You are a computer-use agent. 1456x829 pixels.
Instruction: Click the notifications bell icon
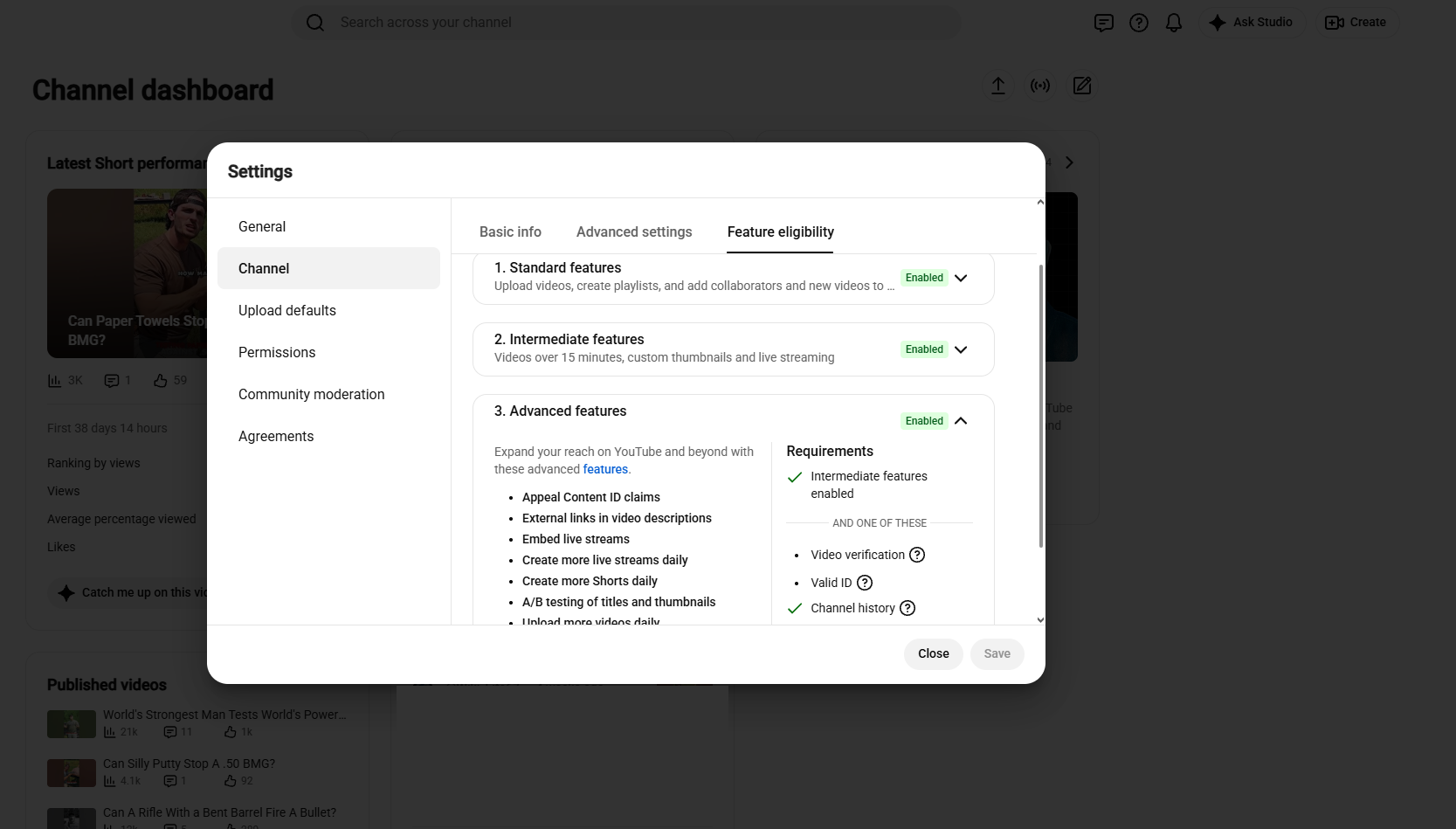point(1174,23)
